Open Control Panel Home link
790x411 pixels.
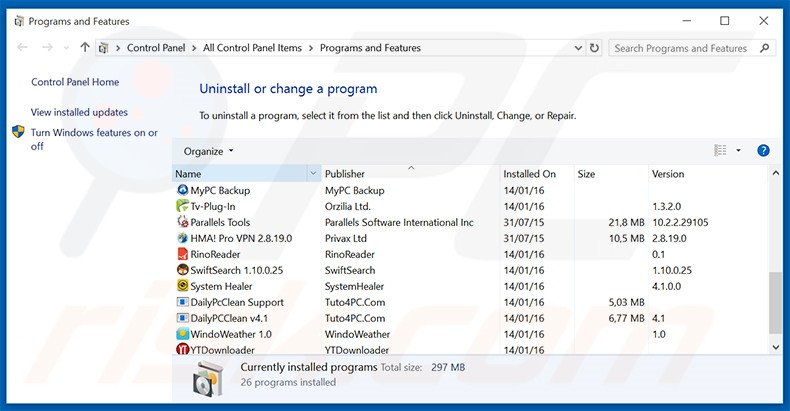(75, 82)
